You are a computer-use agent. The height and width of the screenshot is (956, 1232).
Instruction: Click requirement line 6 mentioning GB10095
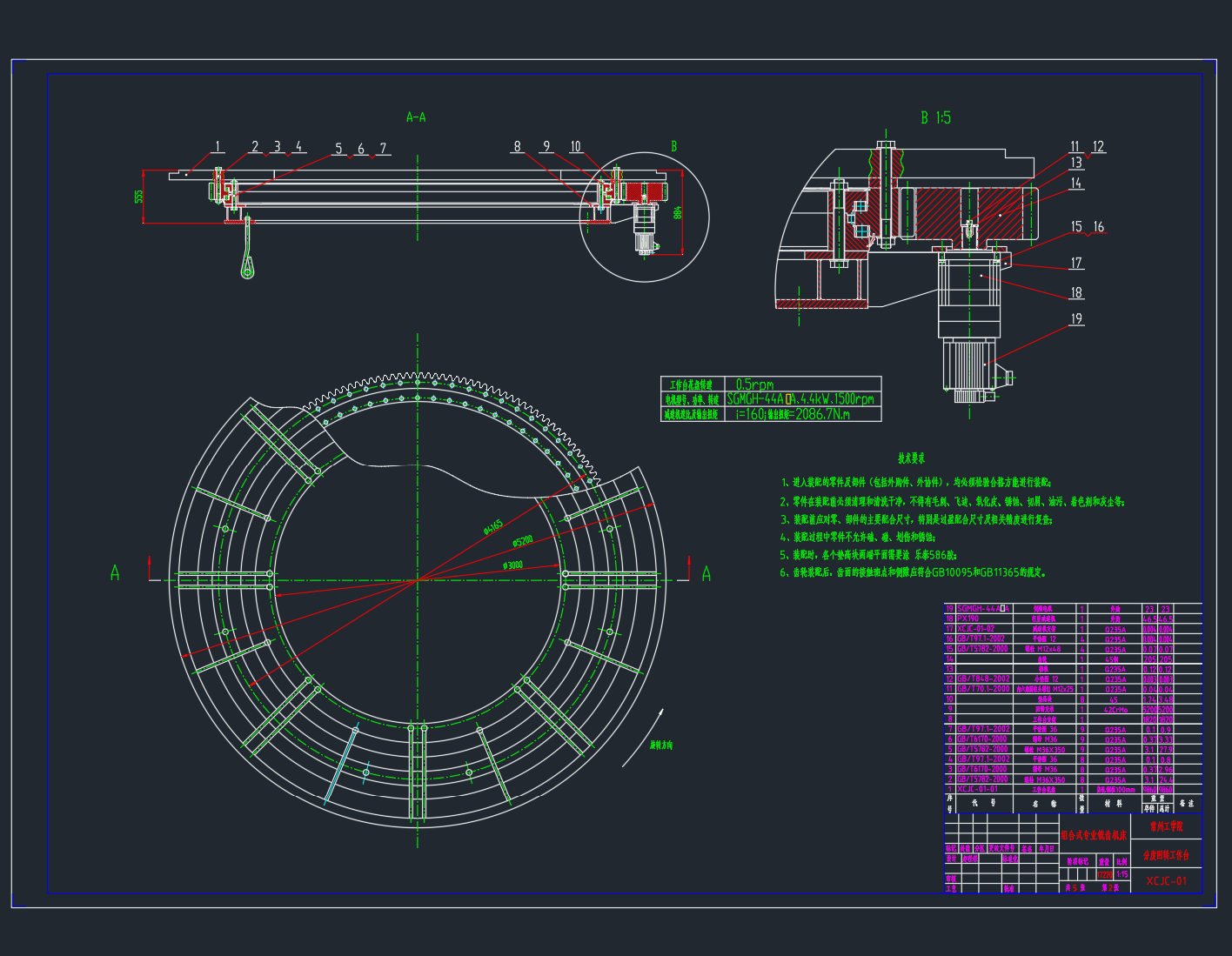point(914,573)
